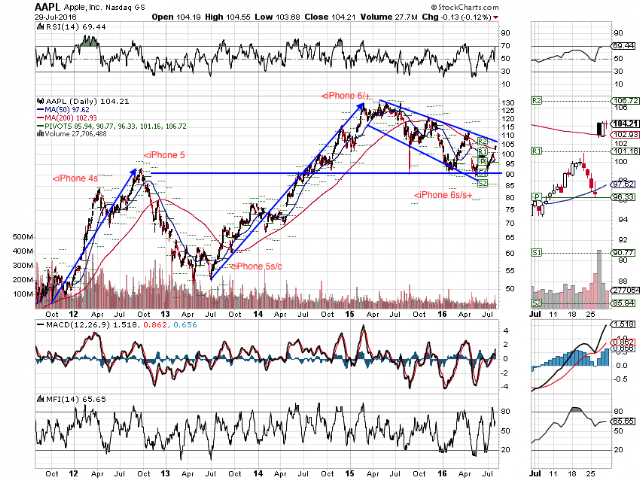Click the S2 pivot box in zoom panel
This screenshot has height=481, width=640.
pos(536,303)
